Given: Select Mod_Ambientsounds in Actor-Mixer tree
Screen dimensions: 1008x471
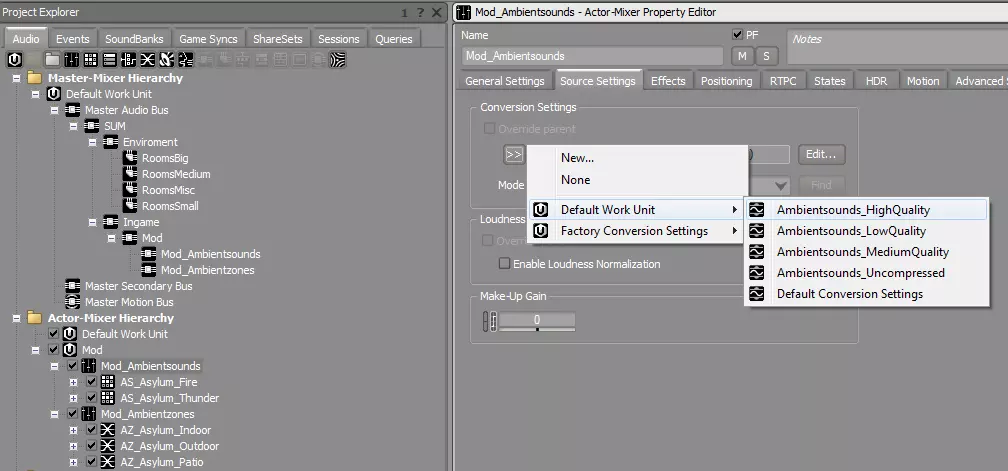Looking at the screenshot, I should point(150,366).
